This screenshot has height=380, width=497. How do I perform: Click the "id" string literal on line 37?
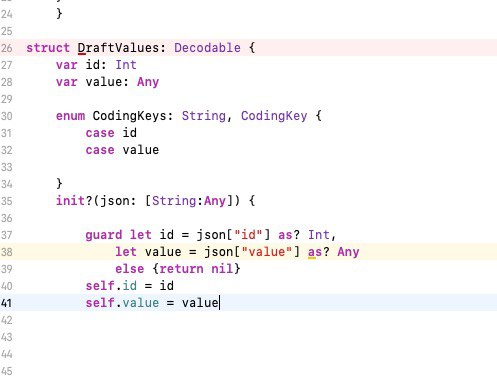pyautogui.click(x=248, y=235)
